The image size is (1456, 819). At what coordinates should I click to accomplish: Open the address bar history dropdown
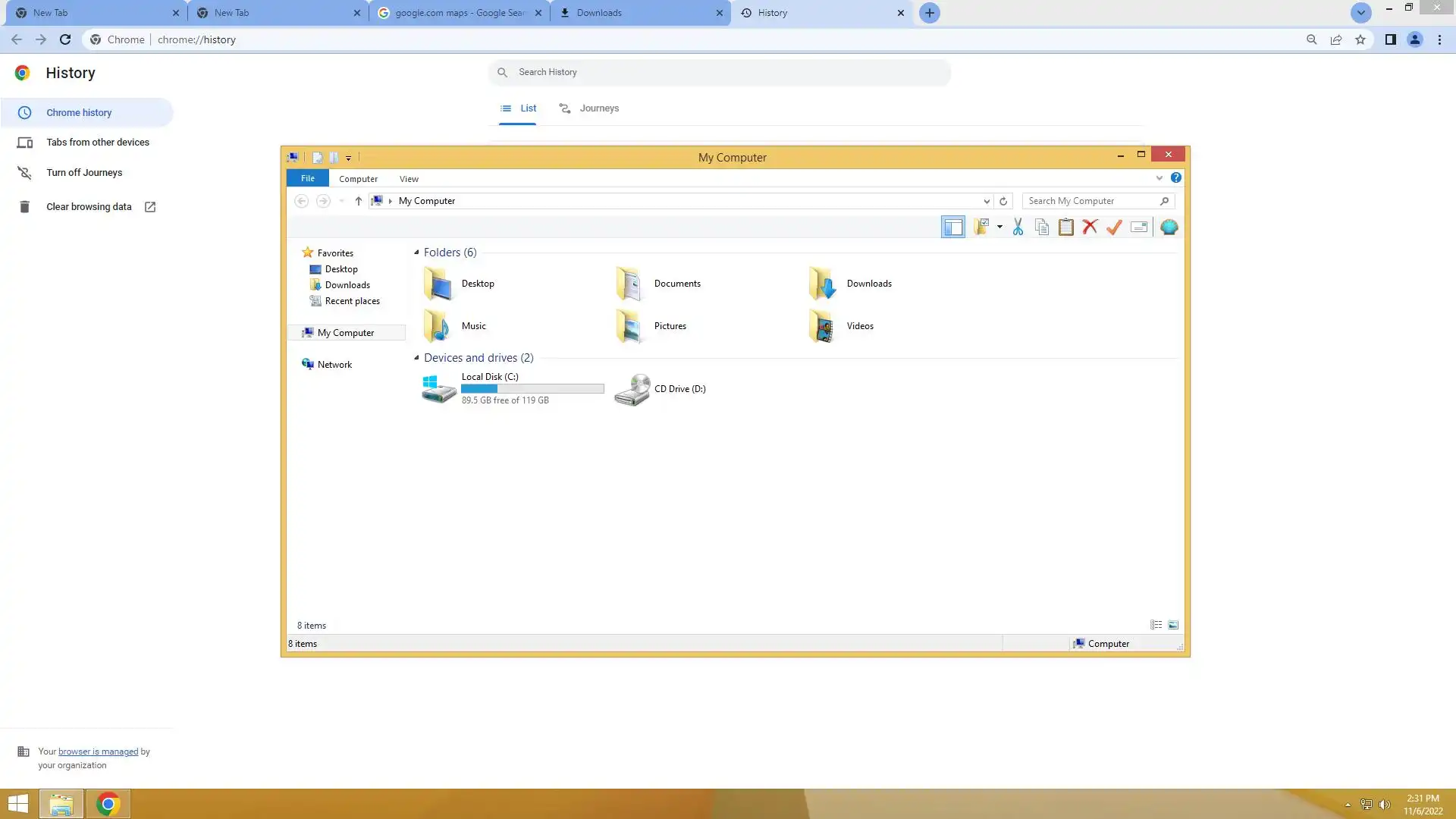pyautogui.click(x=987, y=201)
